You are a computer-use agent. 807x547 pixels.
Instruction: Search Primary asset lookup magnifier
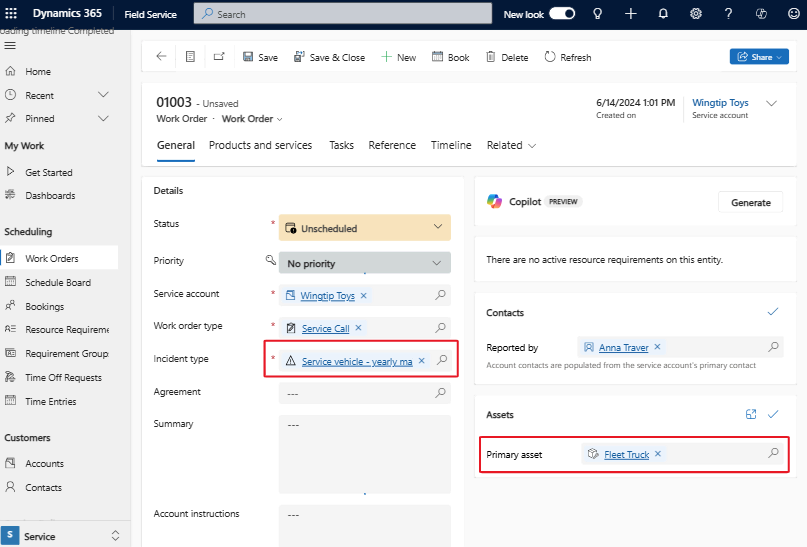[x=773, y=453]
